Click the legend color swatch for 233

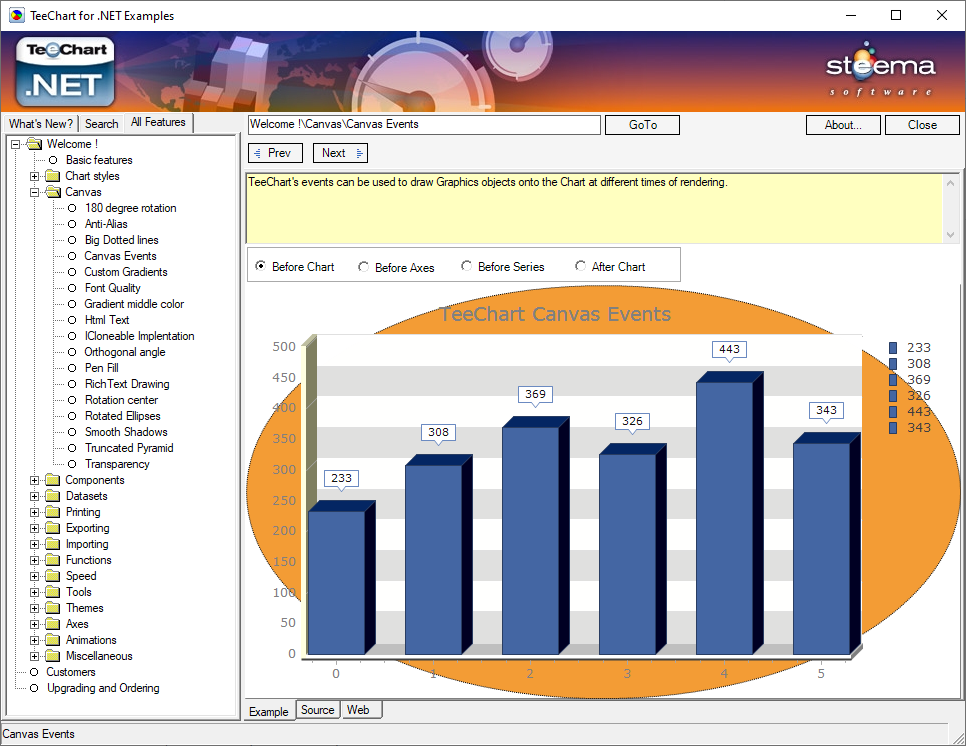click(x=893, y=348)
